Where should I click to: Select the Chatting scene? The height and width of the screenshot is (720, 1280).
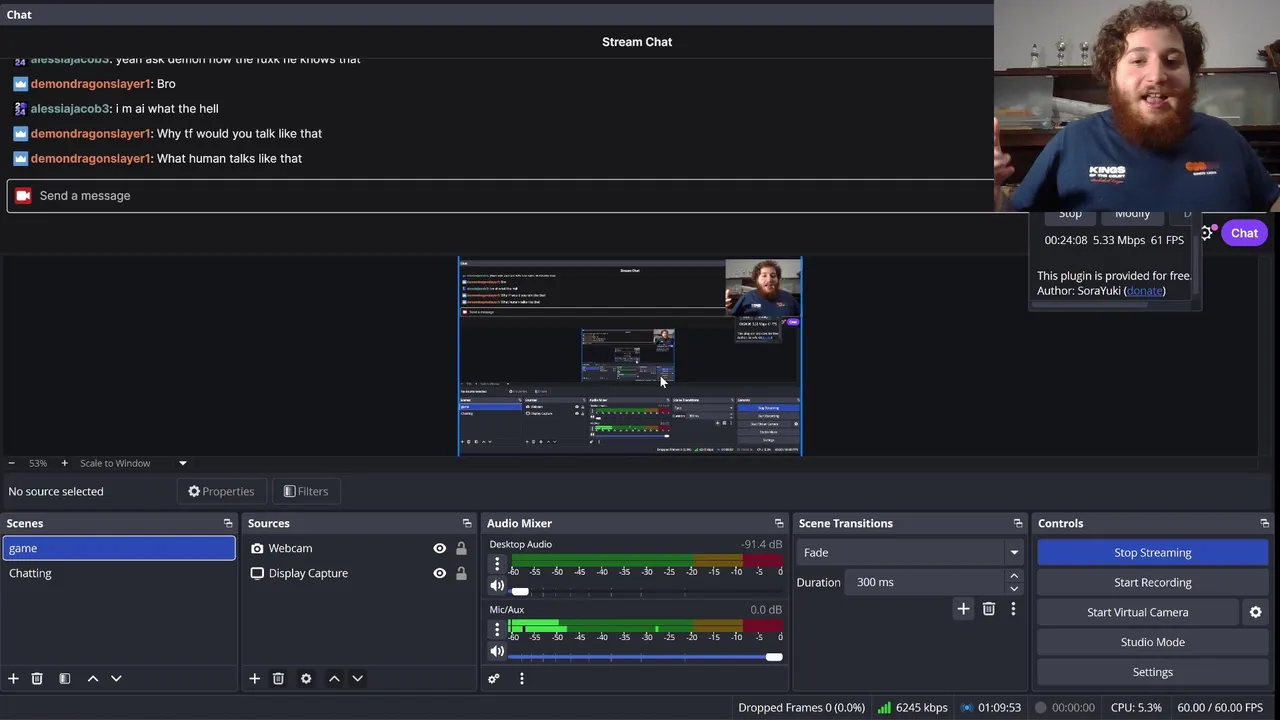[x=119, y=573]
